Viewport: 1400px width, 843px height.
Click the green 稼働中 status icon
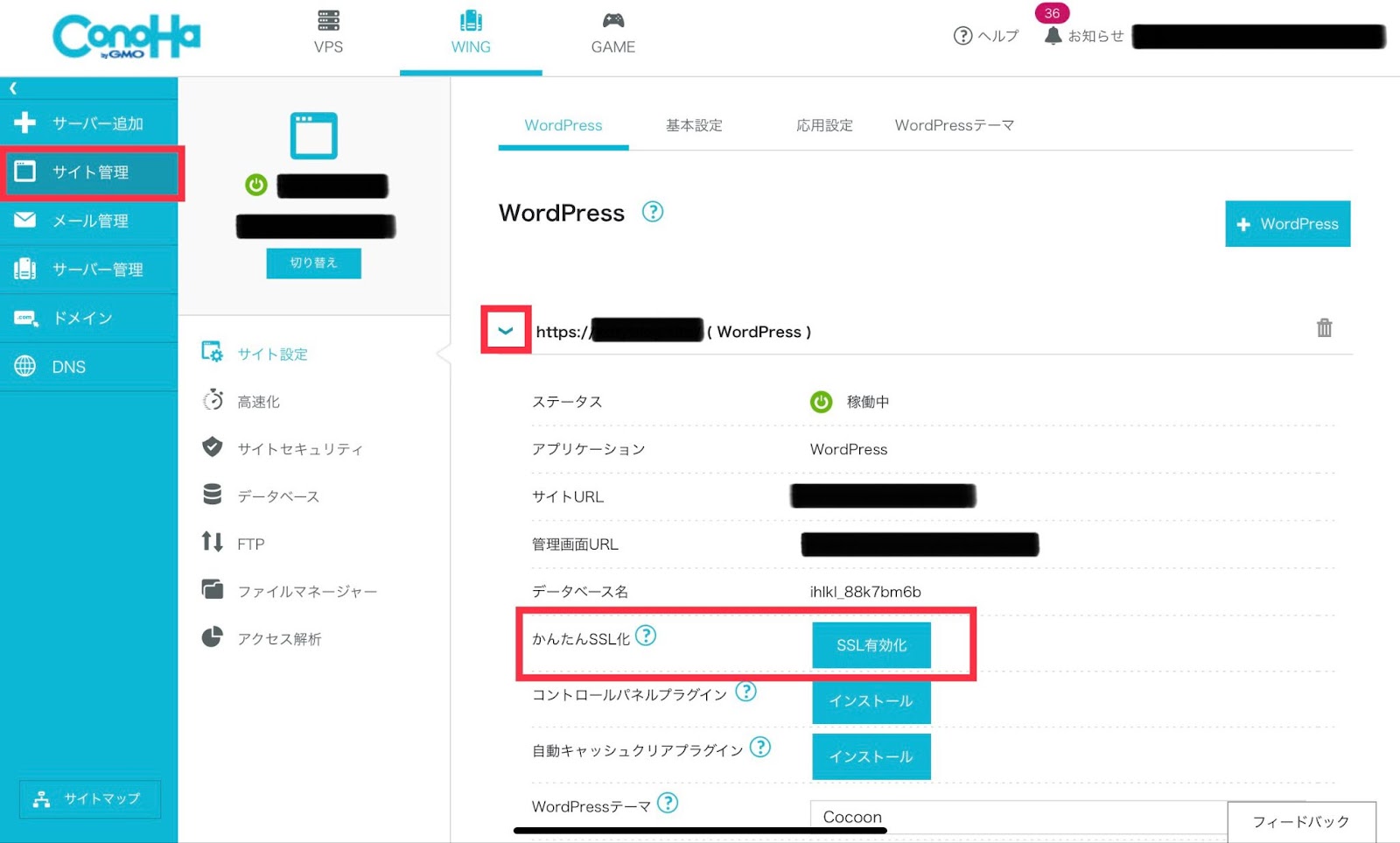821,402
